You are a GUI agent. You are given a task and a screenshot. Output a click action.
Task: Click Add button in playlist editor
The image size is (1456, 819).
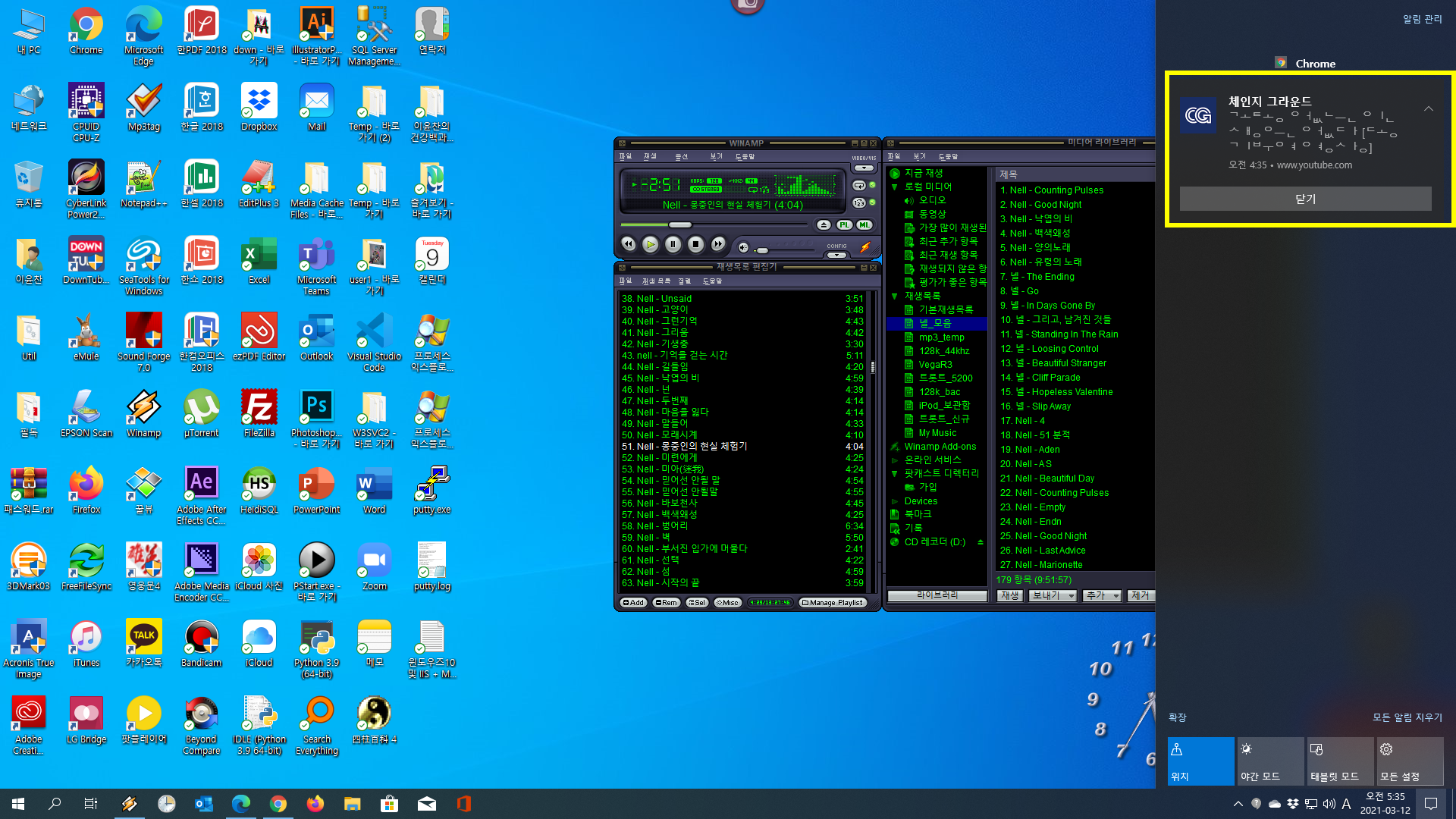tap(633, 603)
